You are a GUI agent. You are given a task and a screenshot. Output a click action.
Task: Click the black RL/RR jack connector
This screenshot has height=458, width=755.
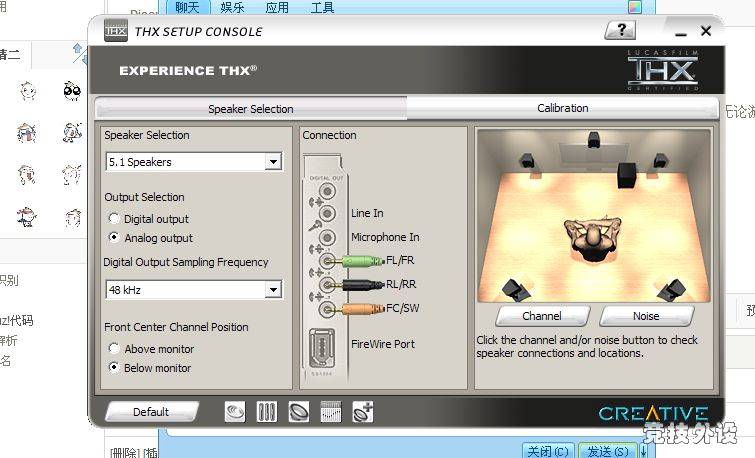click(x=358, y=285)
